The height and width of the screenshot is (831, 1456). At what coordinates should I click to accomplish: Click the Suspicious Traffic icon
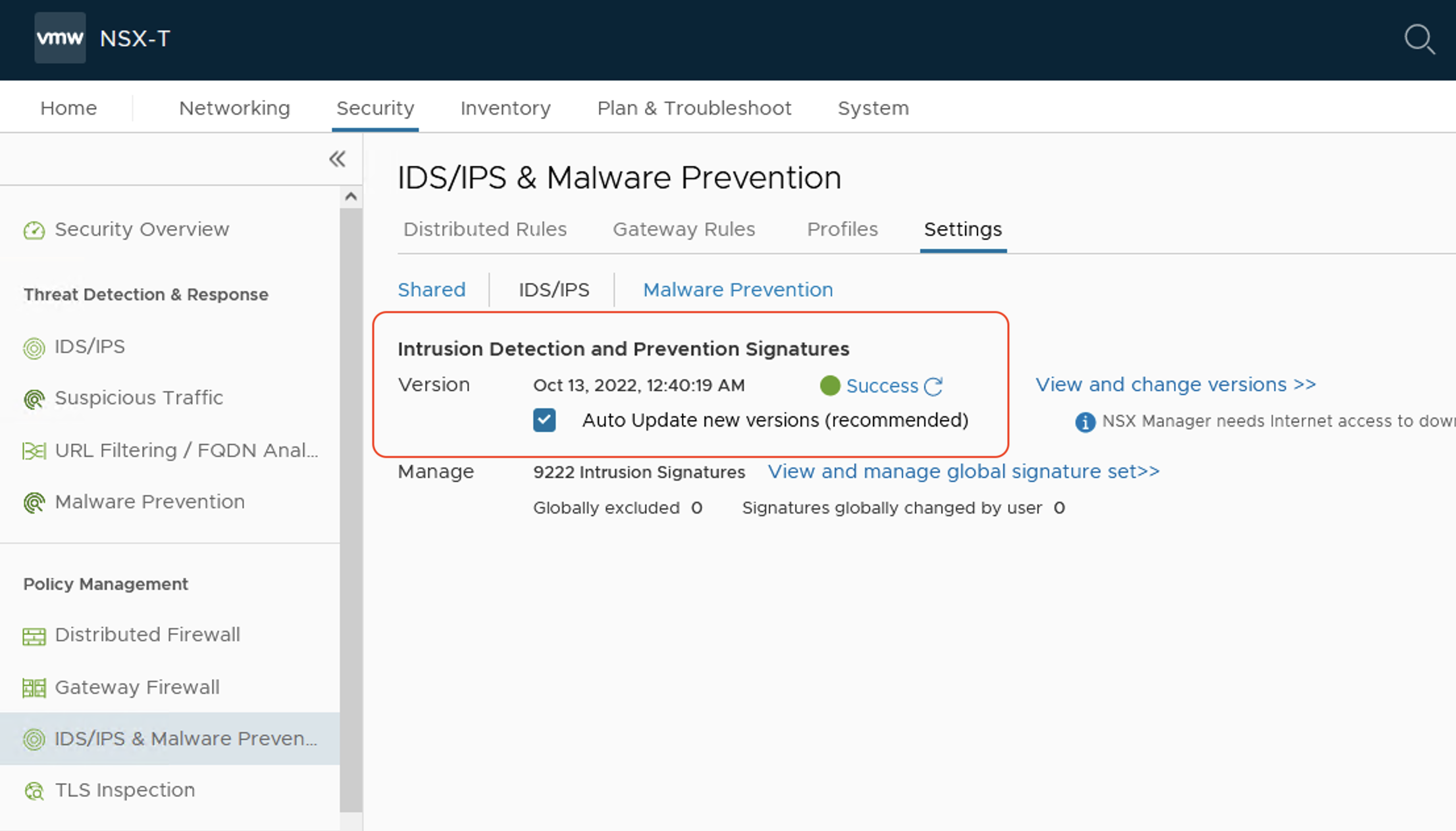tap(34, 398)
